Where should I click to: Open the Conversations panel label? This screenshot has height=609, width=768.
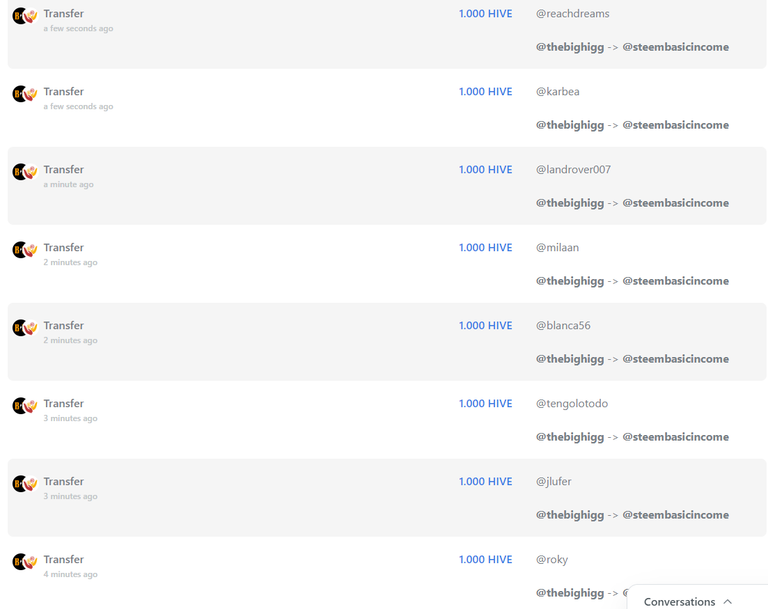[679, 602]
